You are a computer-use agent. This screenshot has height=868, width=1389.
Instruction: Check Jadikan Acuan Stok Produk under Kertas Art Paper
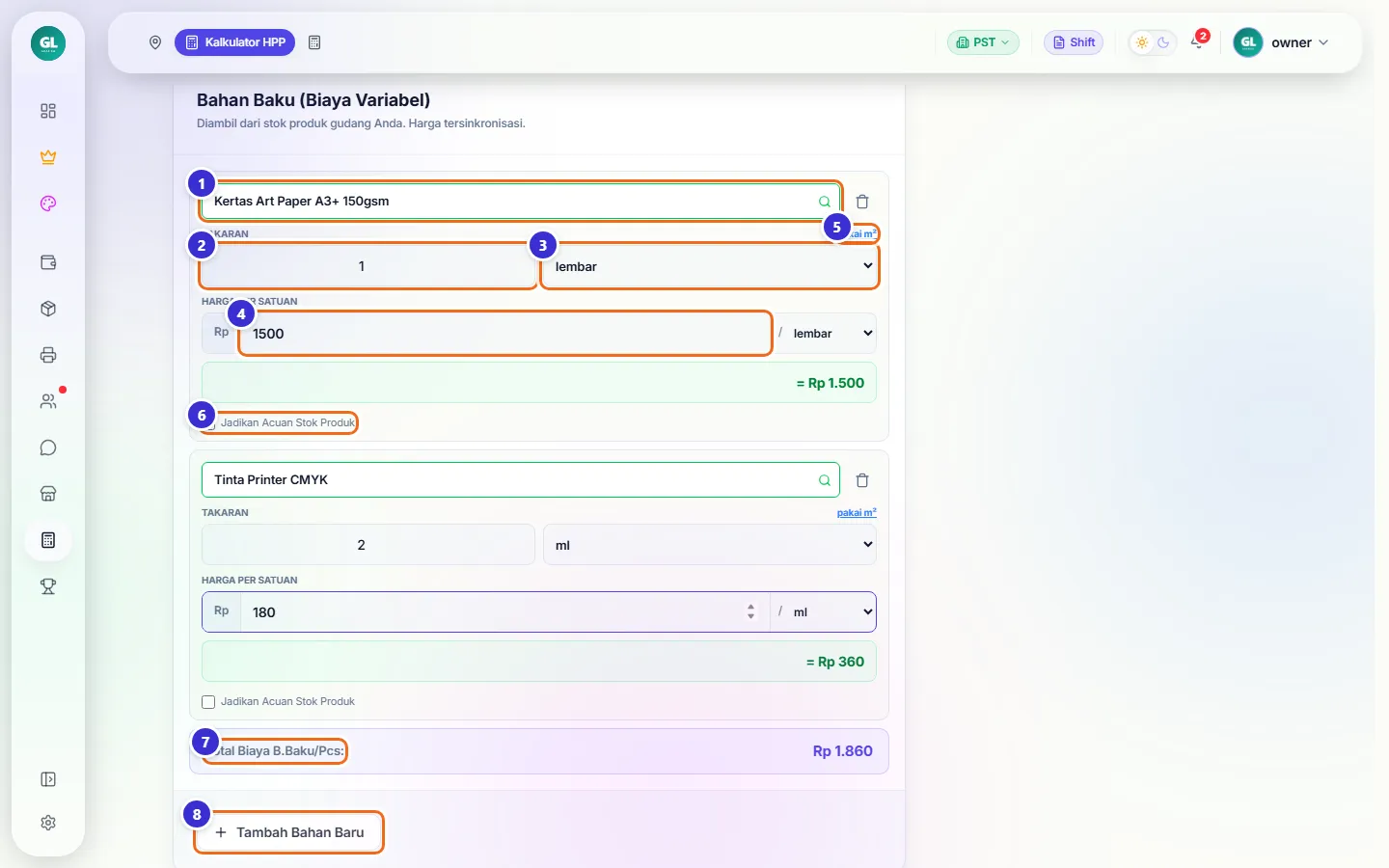click(208, 423)
